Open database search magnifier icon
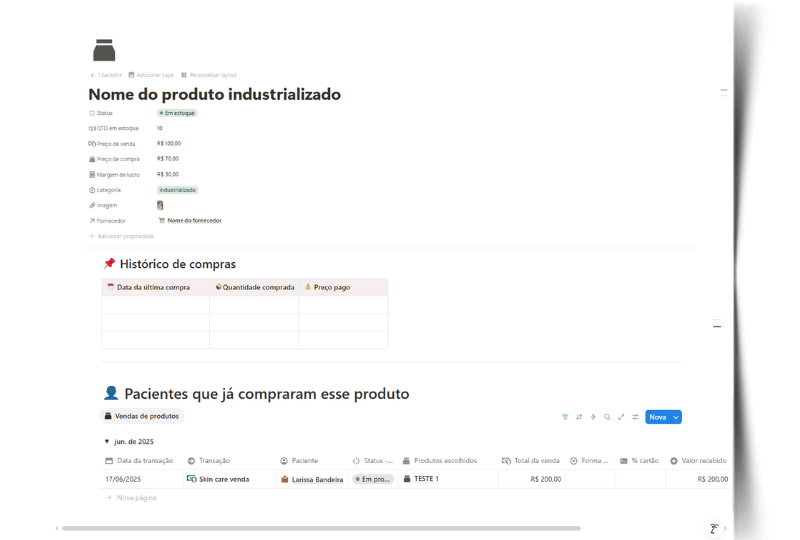Screen dimensions: 800x540 (x=607, y=417)
